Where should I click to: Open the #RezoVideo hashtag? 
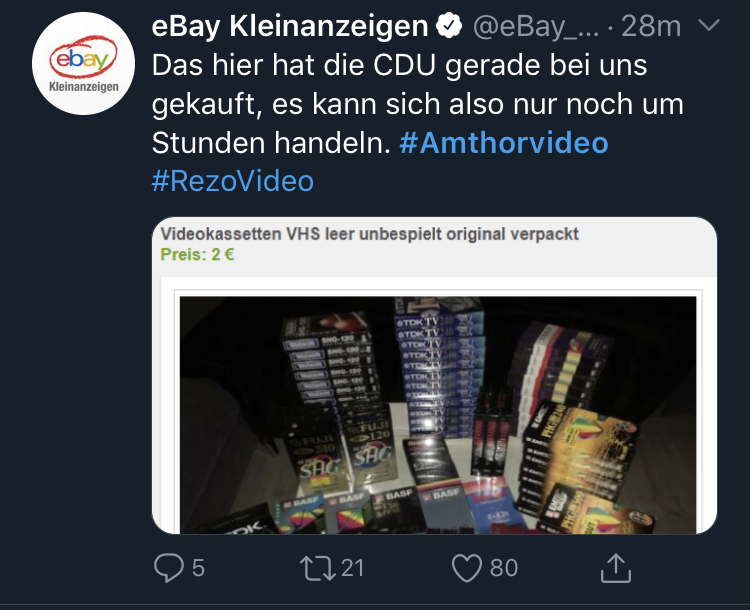coord(232,181)
